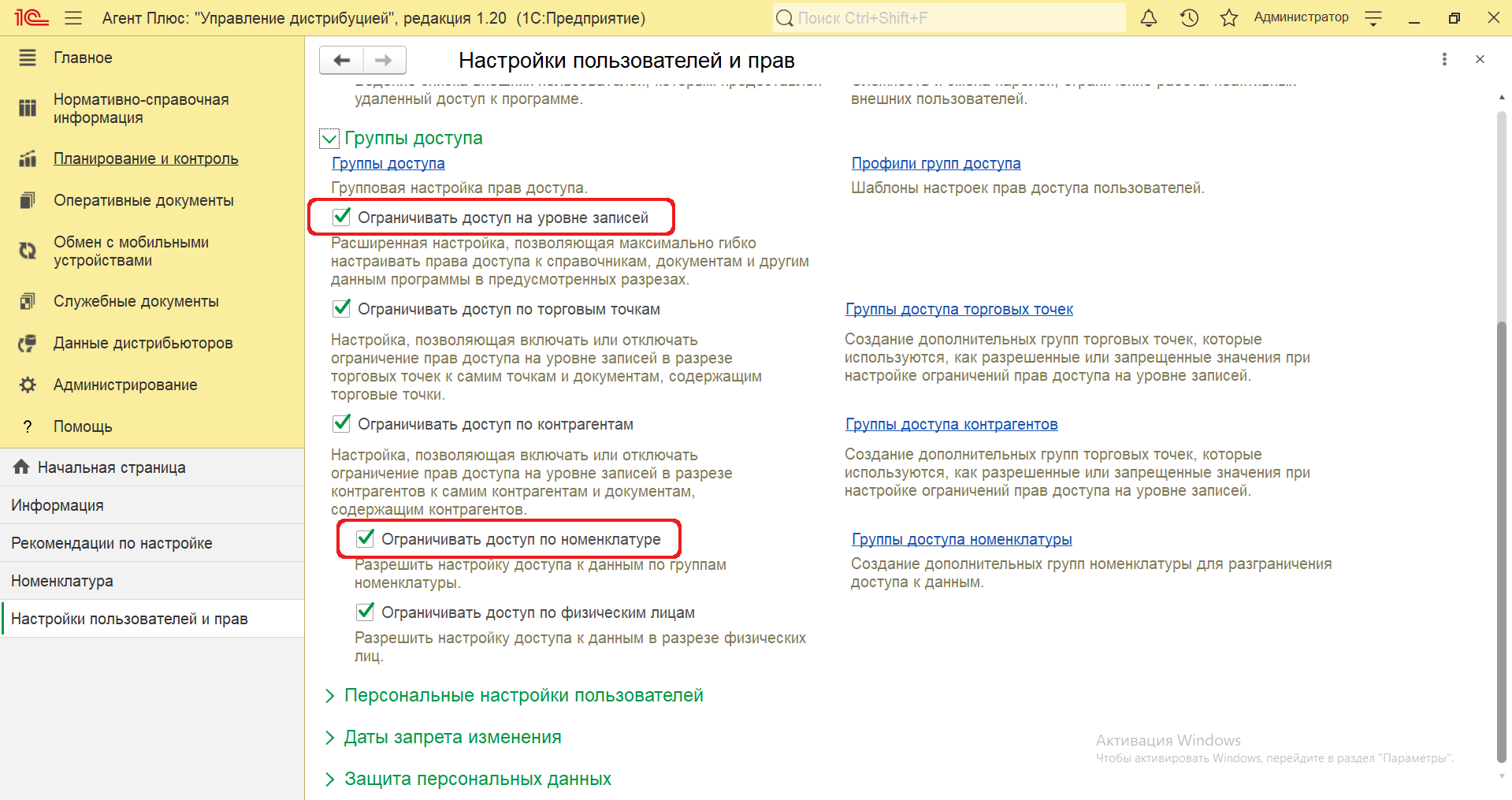Close the Настройки пользователей и прав page

1480,59
